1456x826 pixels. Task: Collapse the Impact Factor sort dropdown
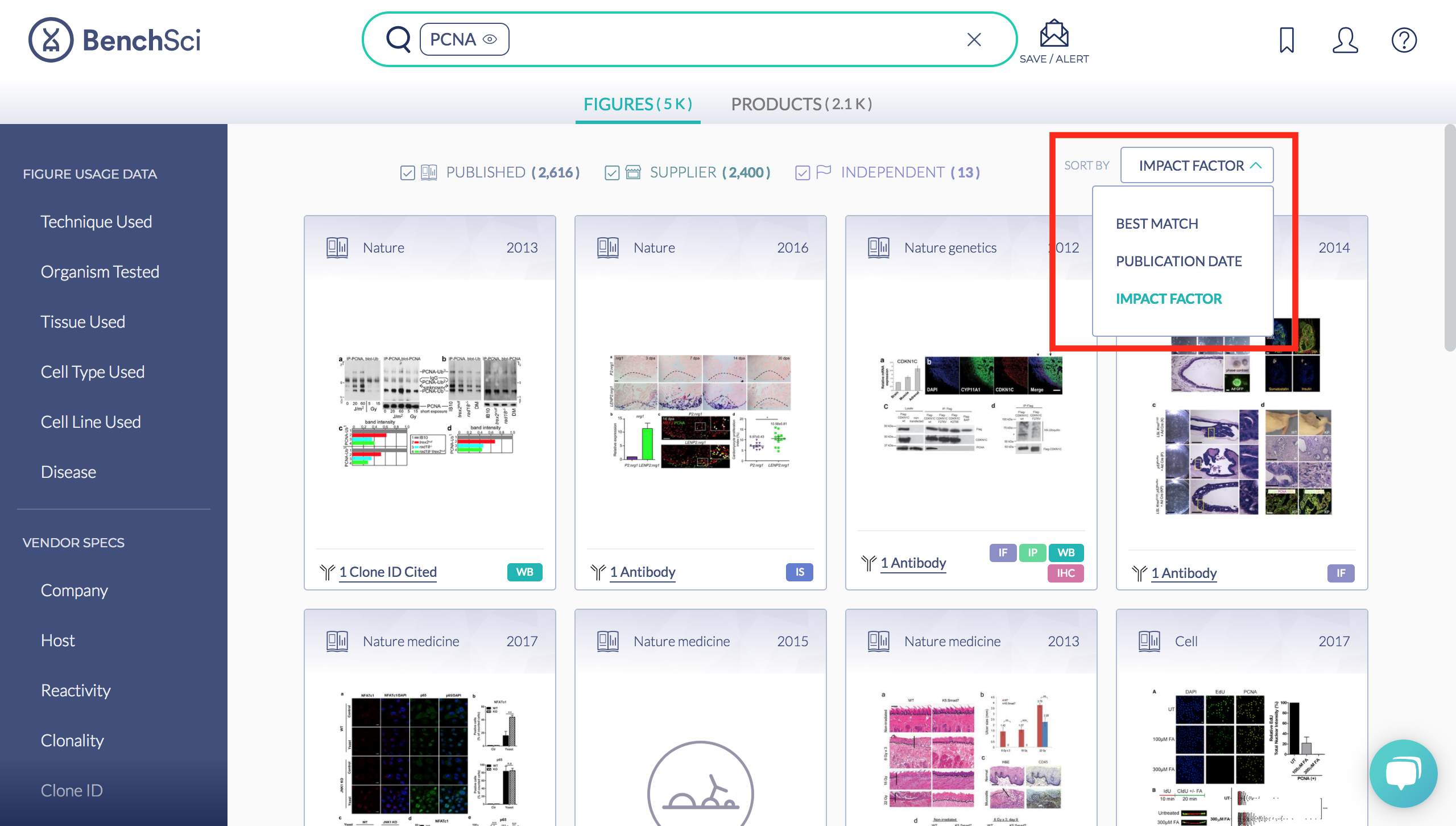coord(1197,166)
